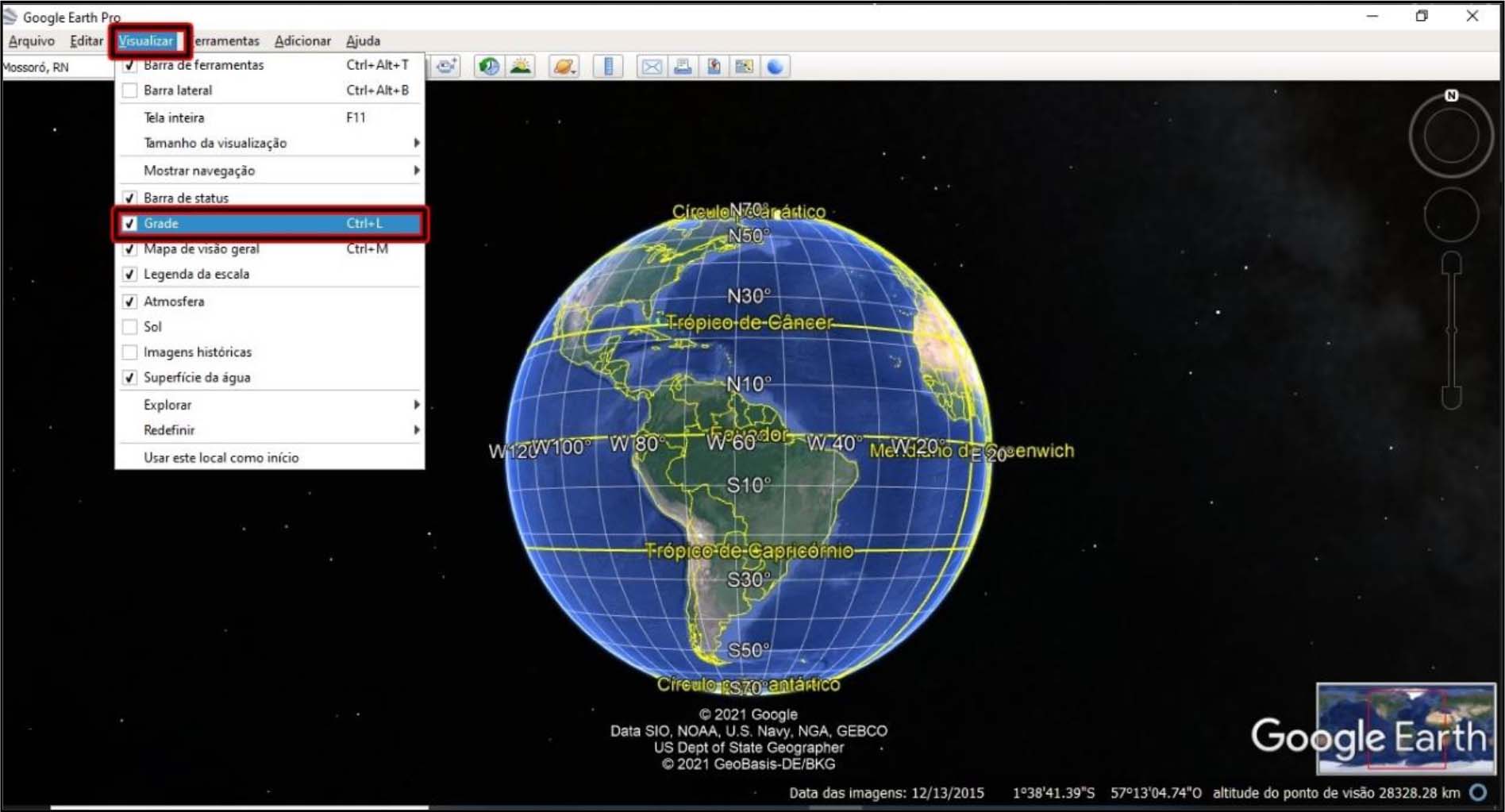This screenshot has height=812, width=1505.
Task: Restore down the window
Action: 1422,16
